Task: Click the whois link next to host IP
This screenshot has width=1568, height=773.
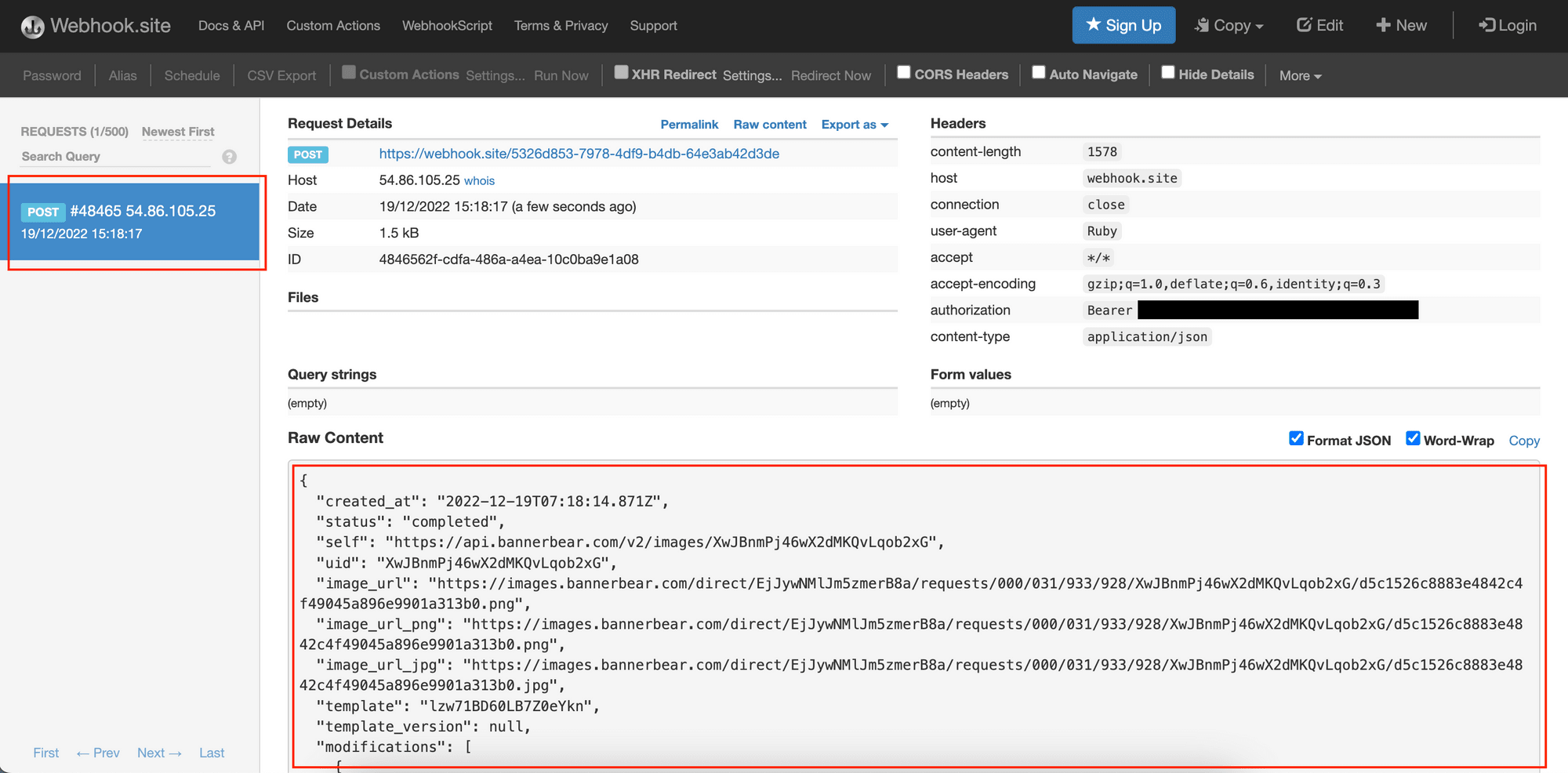Action: [x=479, y=181]
